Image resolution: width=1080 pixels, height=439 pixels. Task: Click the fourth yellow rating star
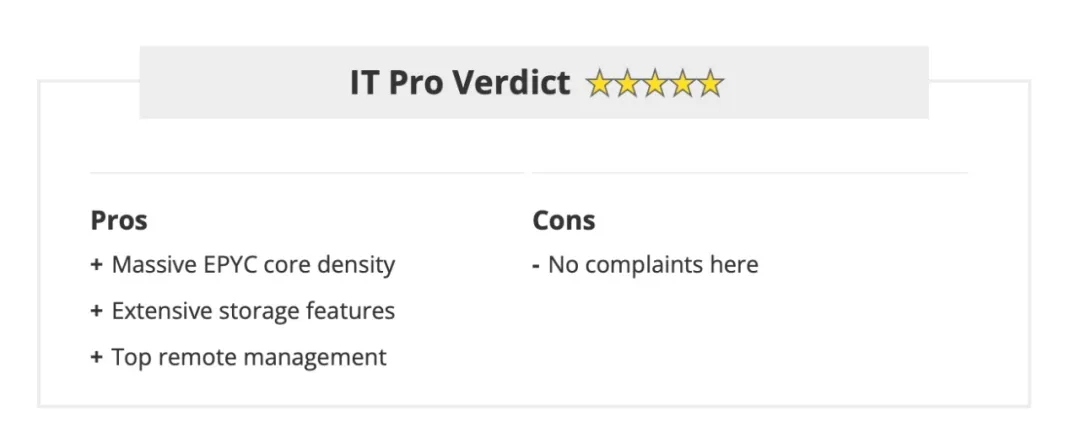click(x=682, y=83)
